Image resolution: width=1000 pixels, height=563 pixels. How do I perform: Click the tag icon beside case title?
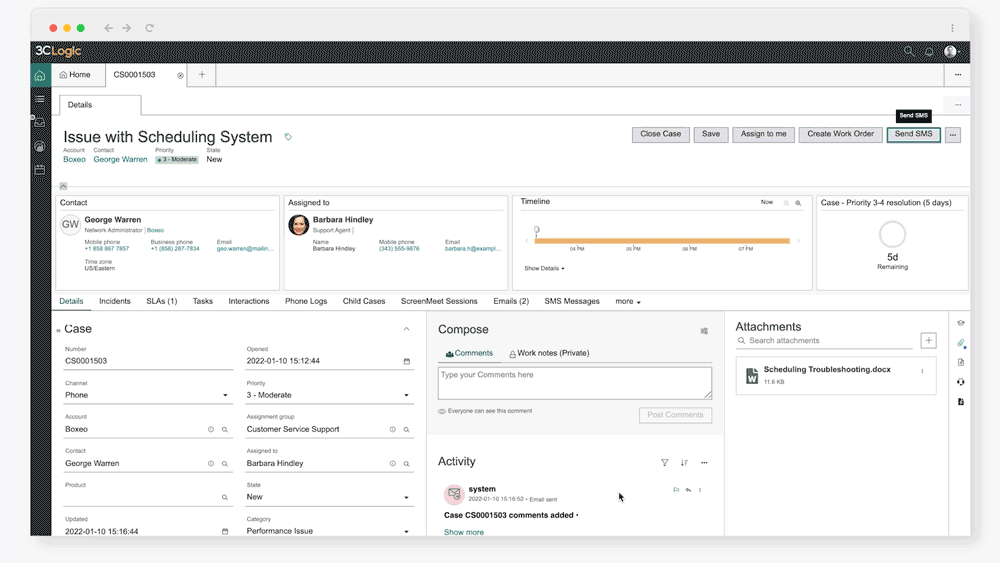pos(288,137)
